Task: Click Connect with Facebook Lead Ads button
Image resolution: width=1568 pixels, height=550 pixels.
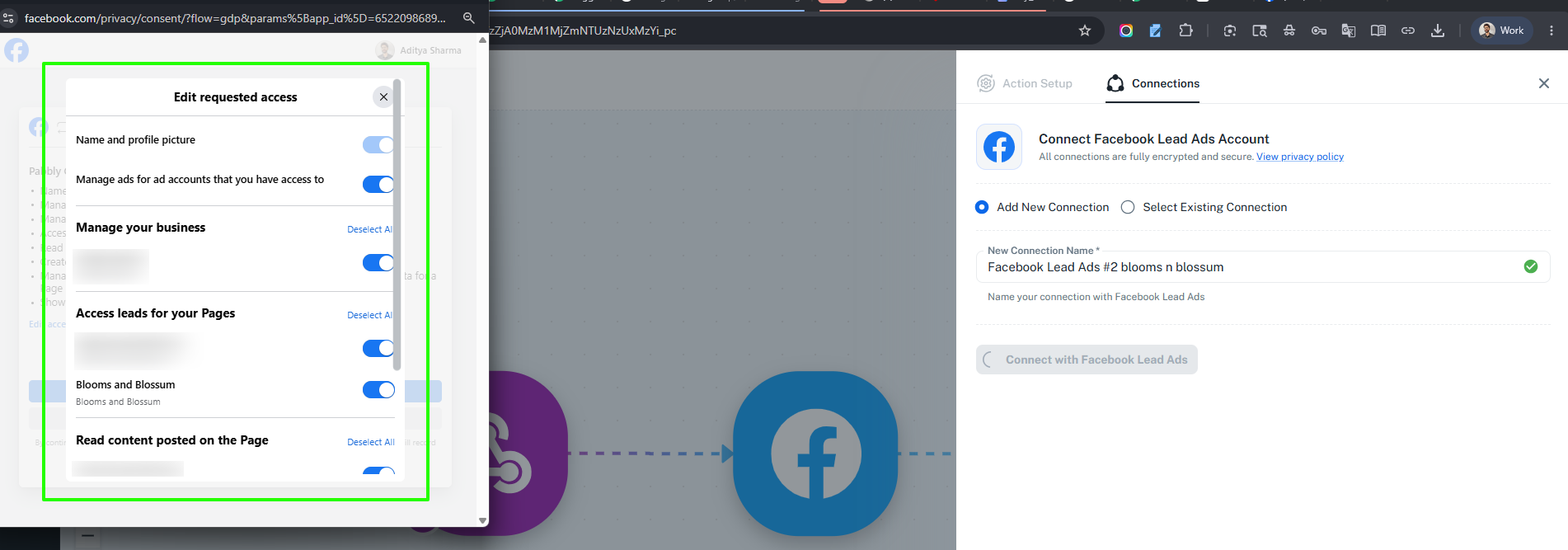Action: point(1087,360)
